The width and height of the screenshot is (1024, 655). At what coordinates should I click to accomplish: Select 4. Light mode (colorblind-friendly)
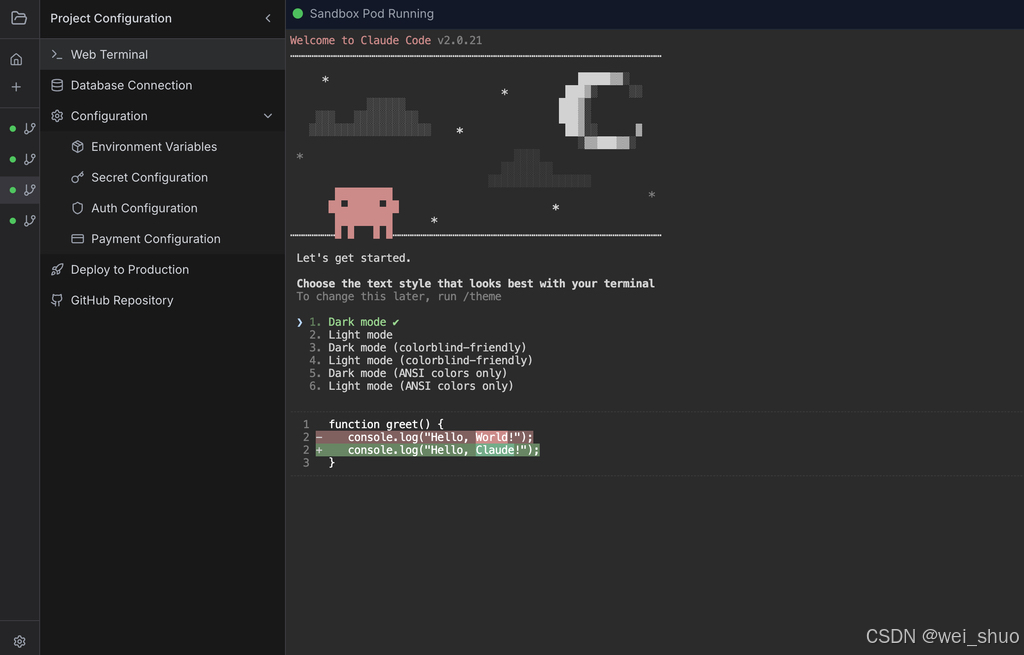[421, 360]
